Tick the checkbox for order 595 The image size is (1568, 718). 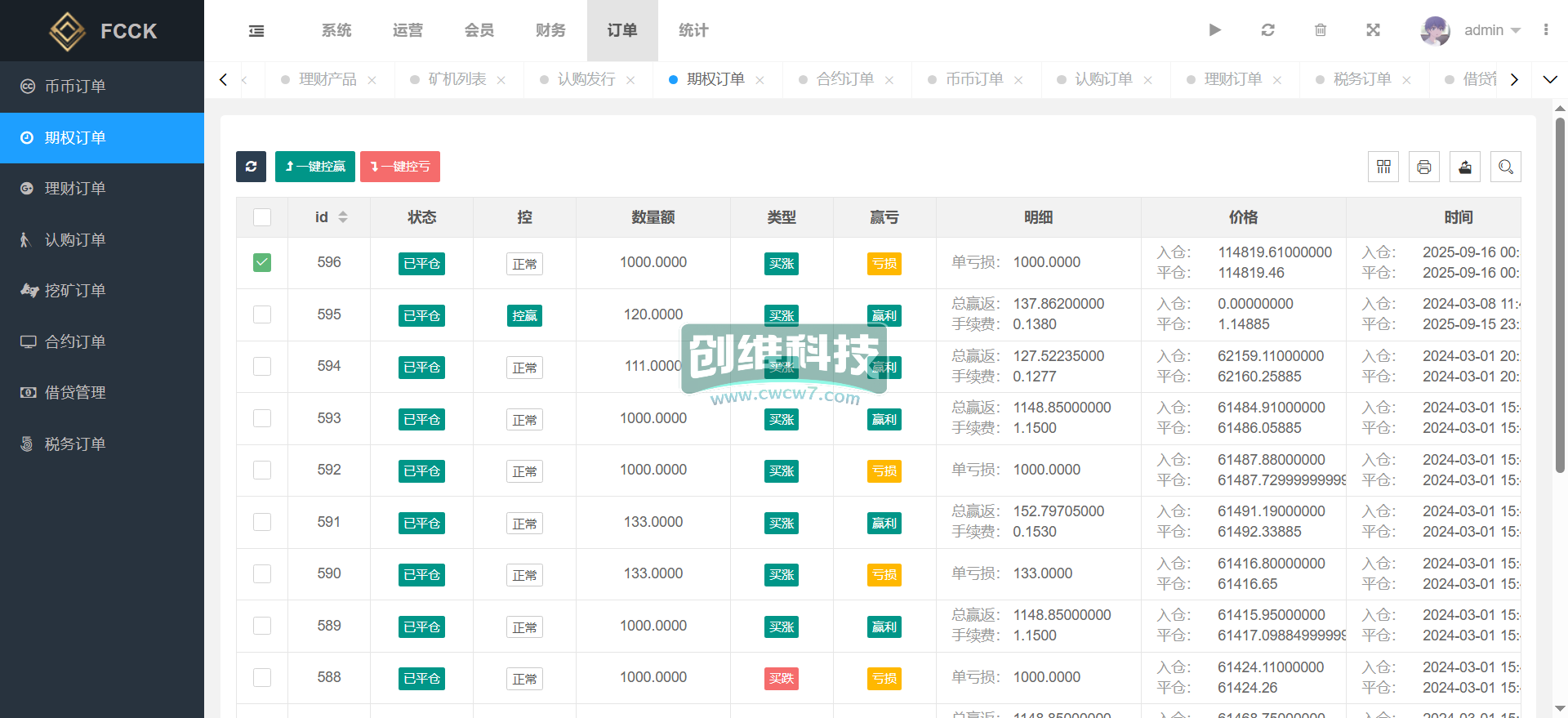pyautogui.click(x=262, y=314)
